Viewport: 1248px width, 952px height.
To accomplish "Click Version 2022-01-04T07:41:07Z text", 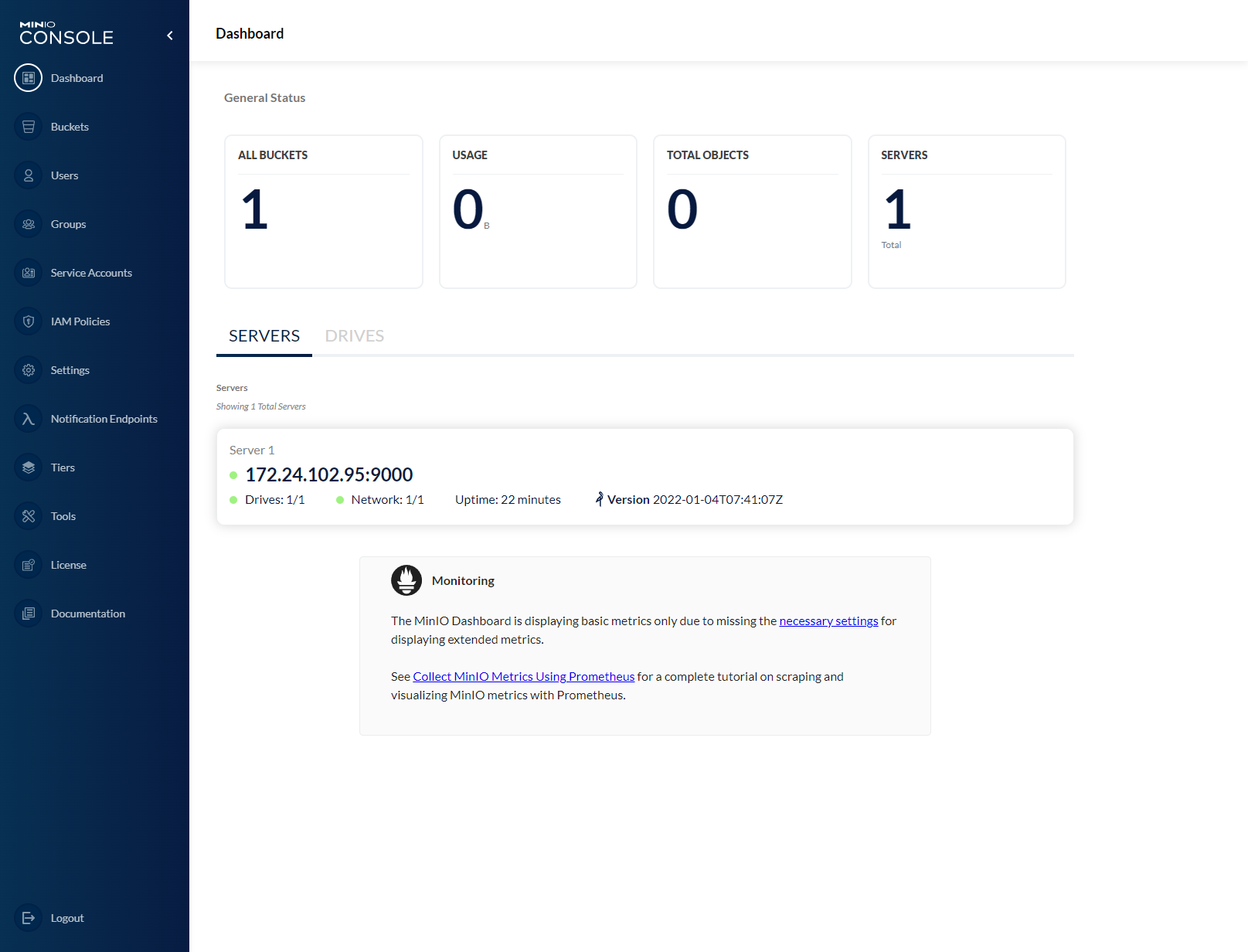I will [x=695, y=500].
